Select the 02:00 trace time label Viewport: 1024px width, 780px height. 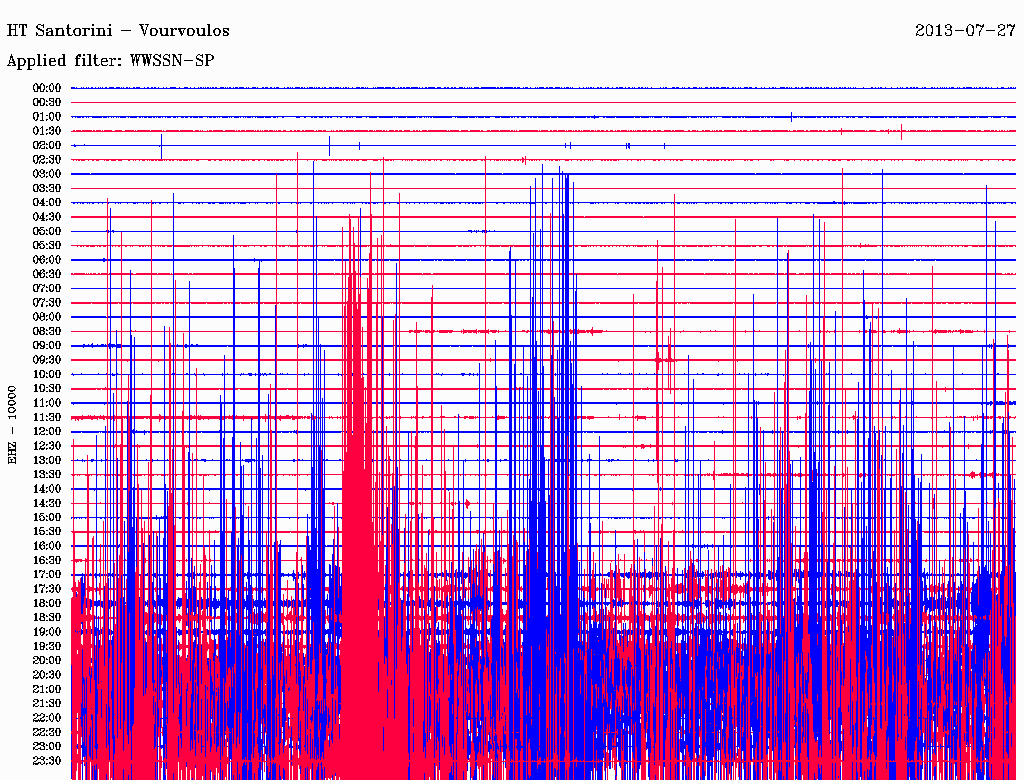(46, 146)
